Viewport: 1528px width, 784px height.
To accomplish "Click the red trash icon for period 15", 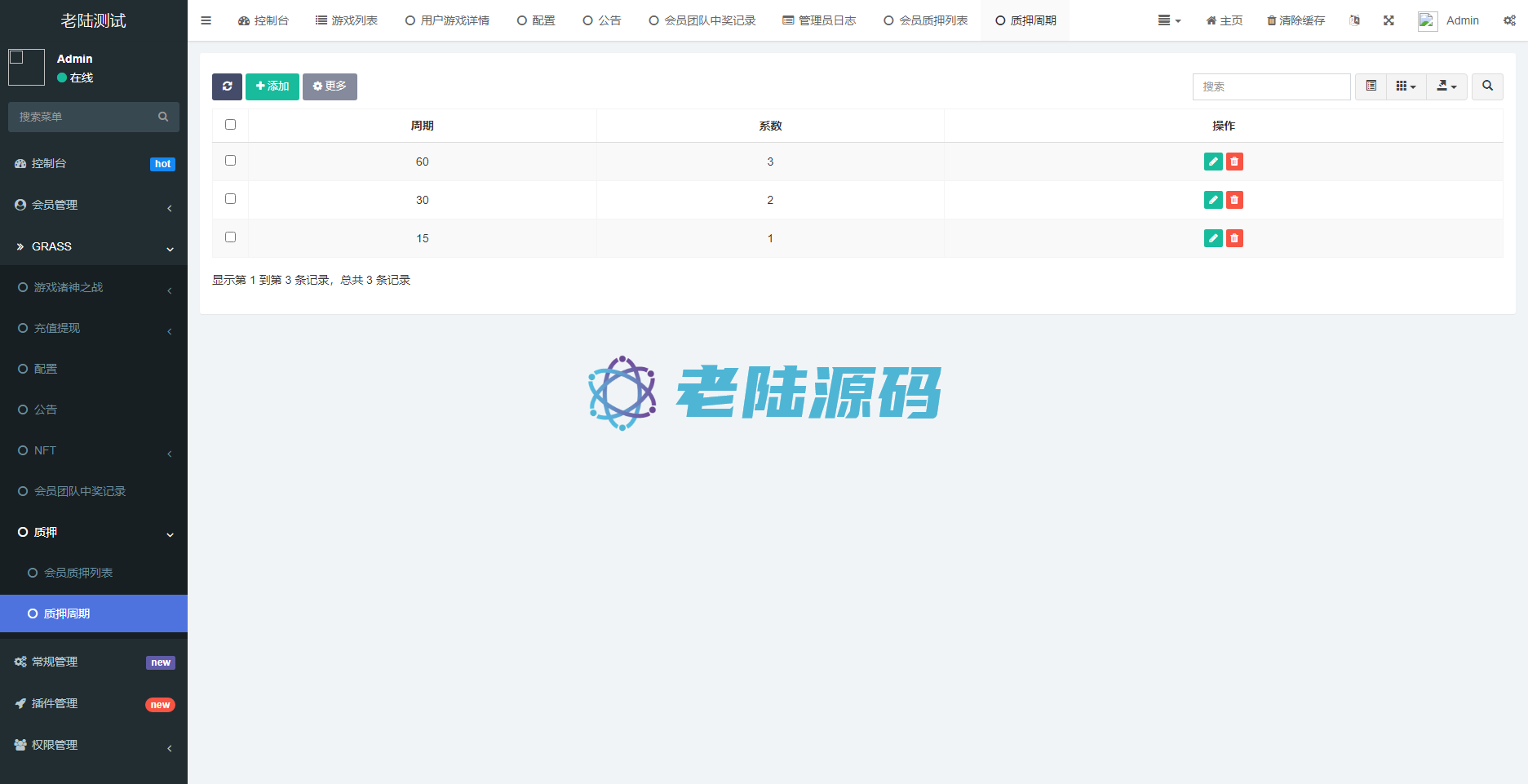I will point(1234,238).
